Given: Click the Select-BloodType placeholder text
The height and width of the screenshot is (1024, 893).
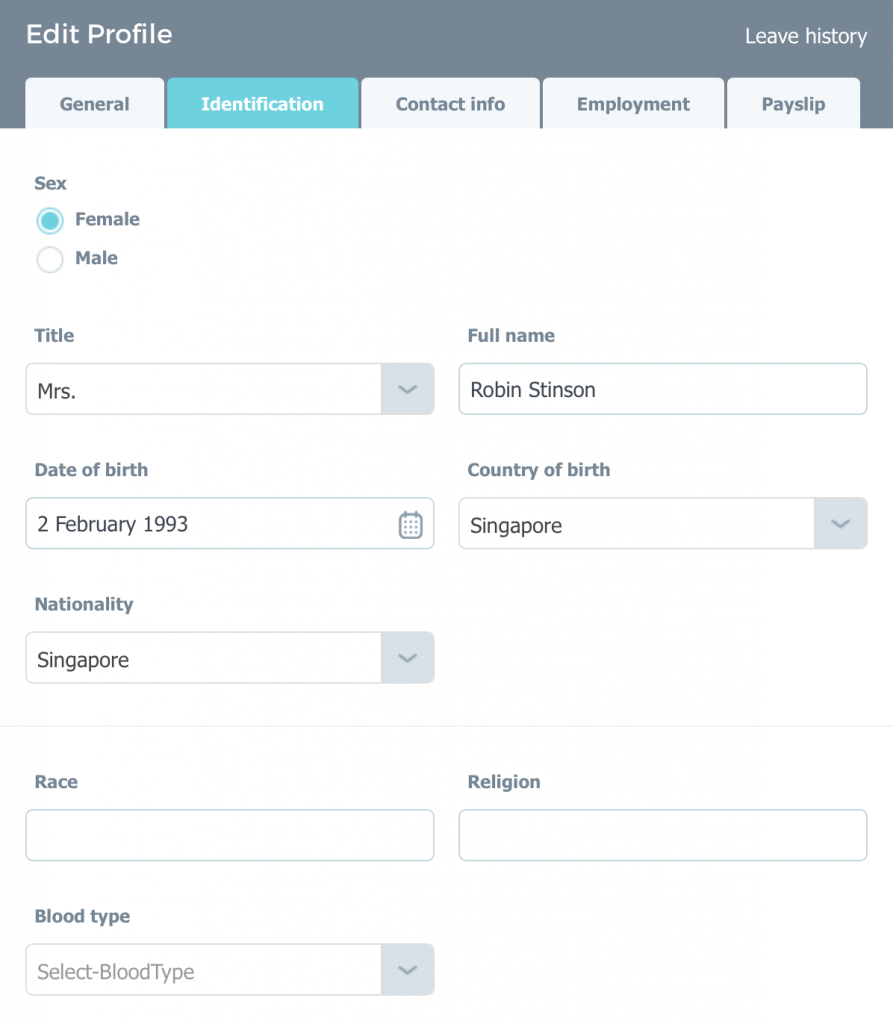Looking at the screenshot, I should (116, 971).
